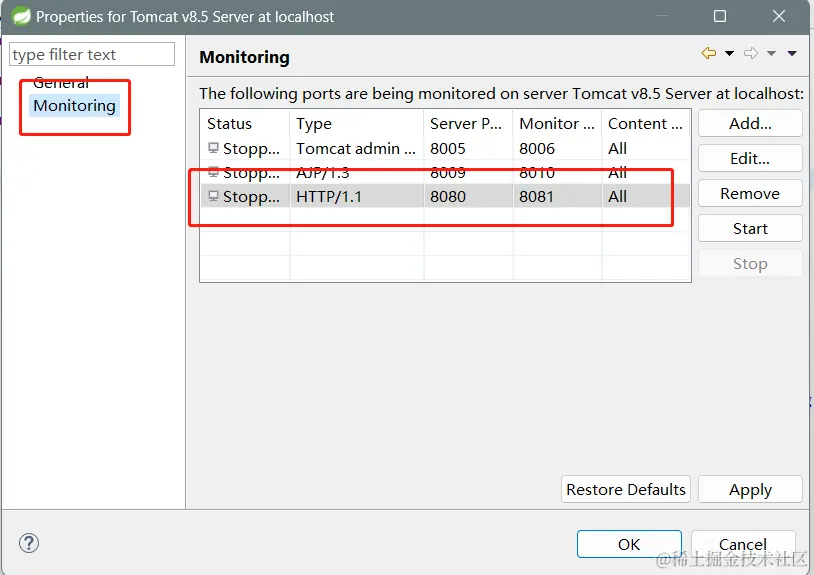This screenshot has width=814, height=575.
Task: Open the view menu dropdown triangle
Action: [x=792, y=53]
